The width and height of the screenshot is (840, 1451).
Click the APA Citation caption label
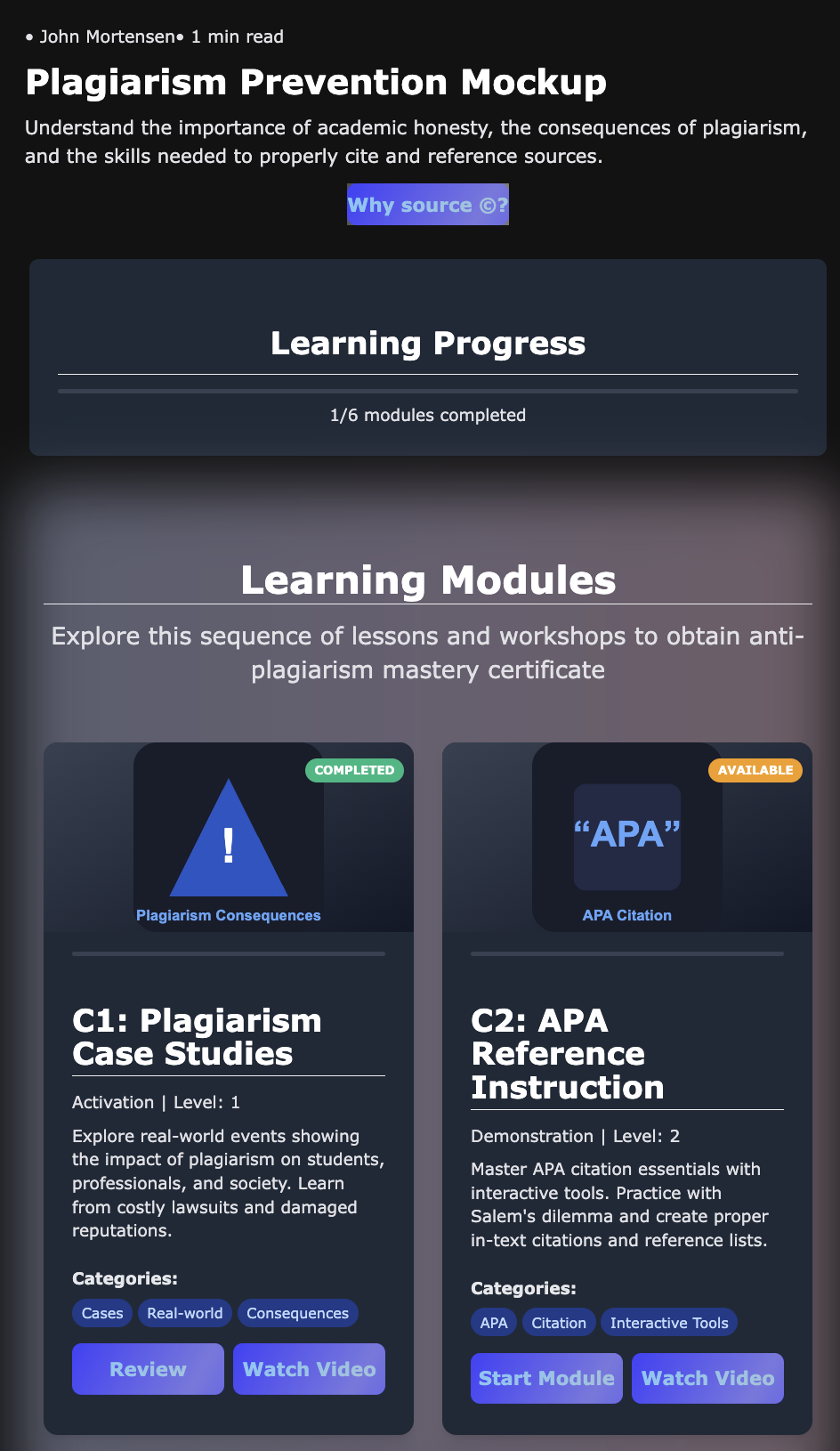627,915
